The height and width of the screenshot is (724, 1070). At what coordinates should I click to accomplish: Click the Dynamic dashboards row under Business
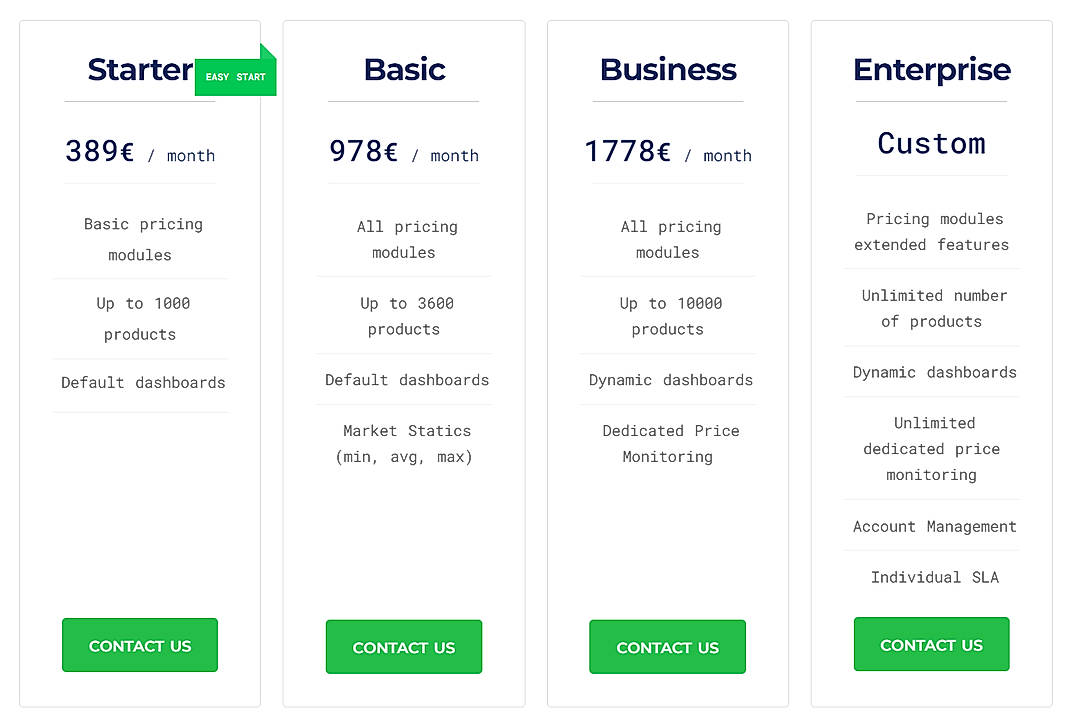667,380
